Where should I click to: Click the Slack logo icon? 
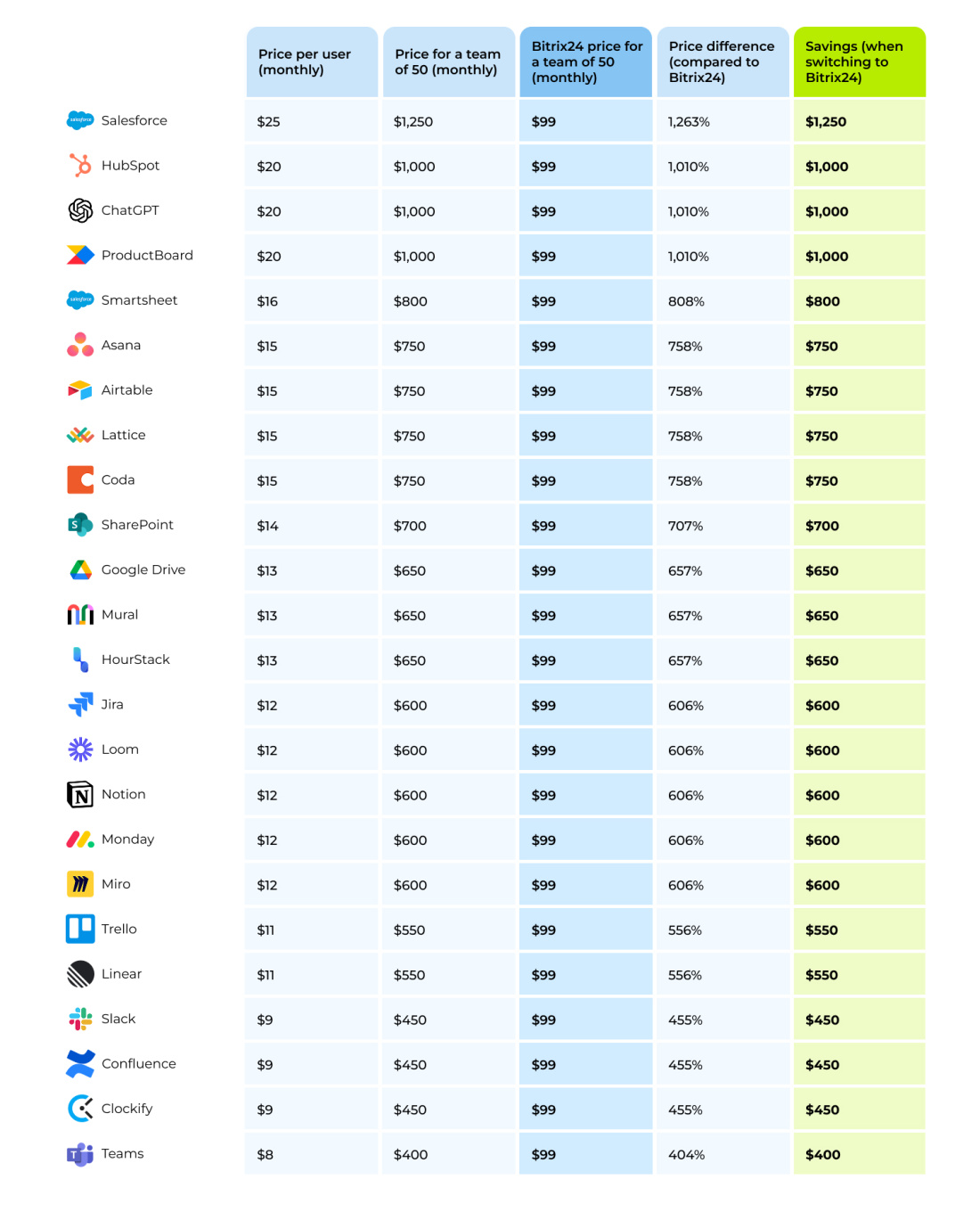[80, 1019]
